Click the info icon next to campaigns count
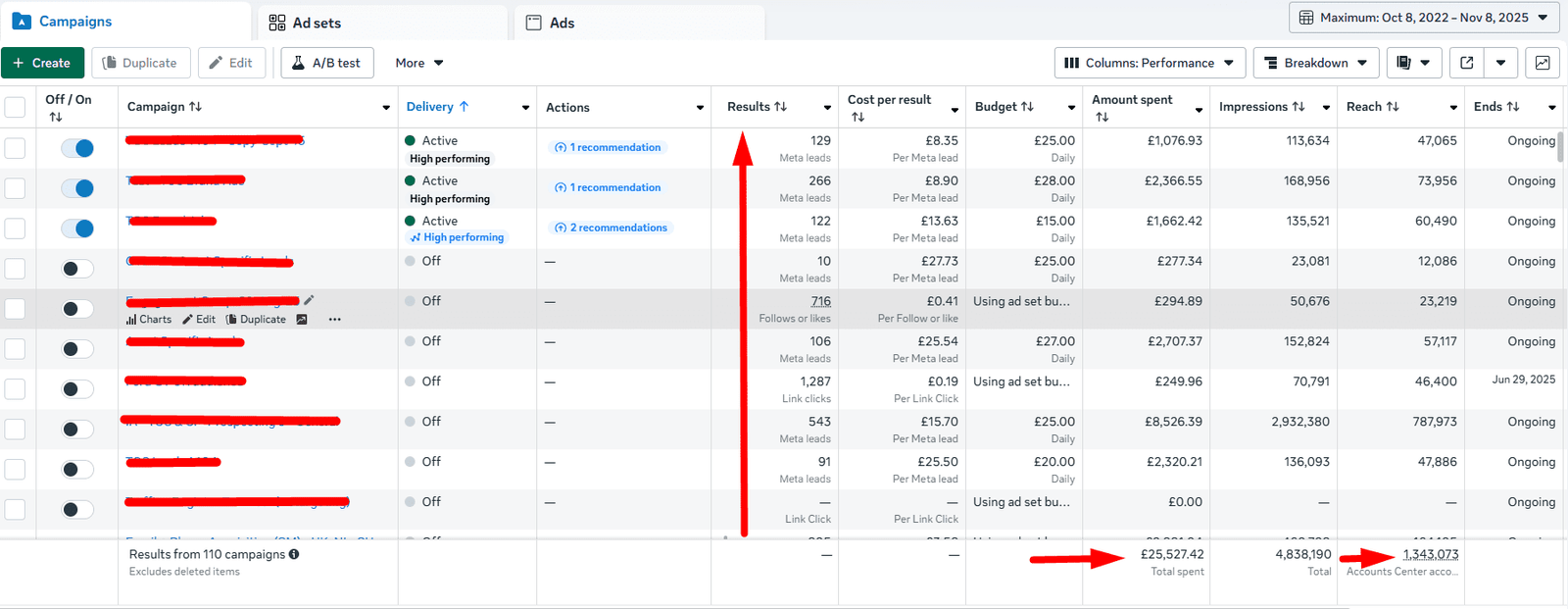1568x609 pixels. point(294,554)
